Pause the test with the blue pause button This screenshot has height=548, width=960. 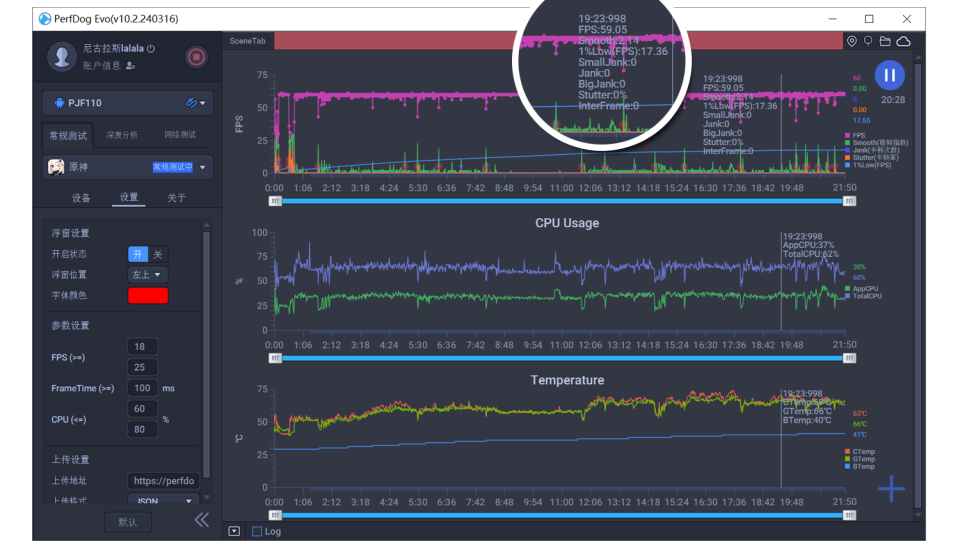[x=889, y=75]
